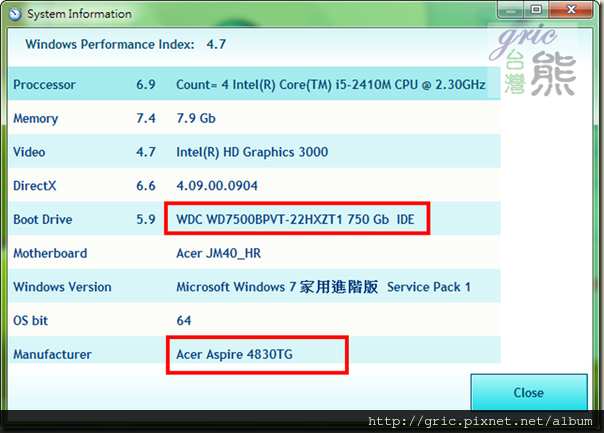Click the overall index value 4.7
This screenshot has height=433, width=604.
216,44
